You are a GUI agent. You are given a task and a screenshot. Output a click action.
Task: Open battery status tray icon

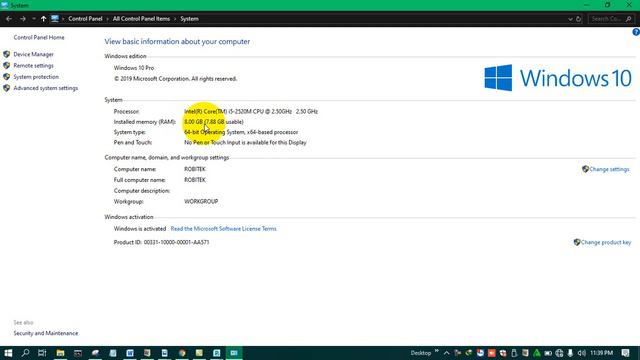click(548, 353)
